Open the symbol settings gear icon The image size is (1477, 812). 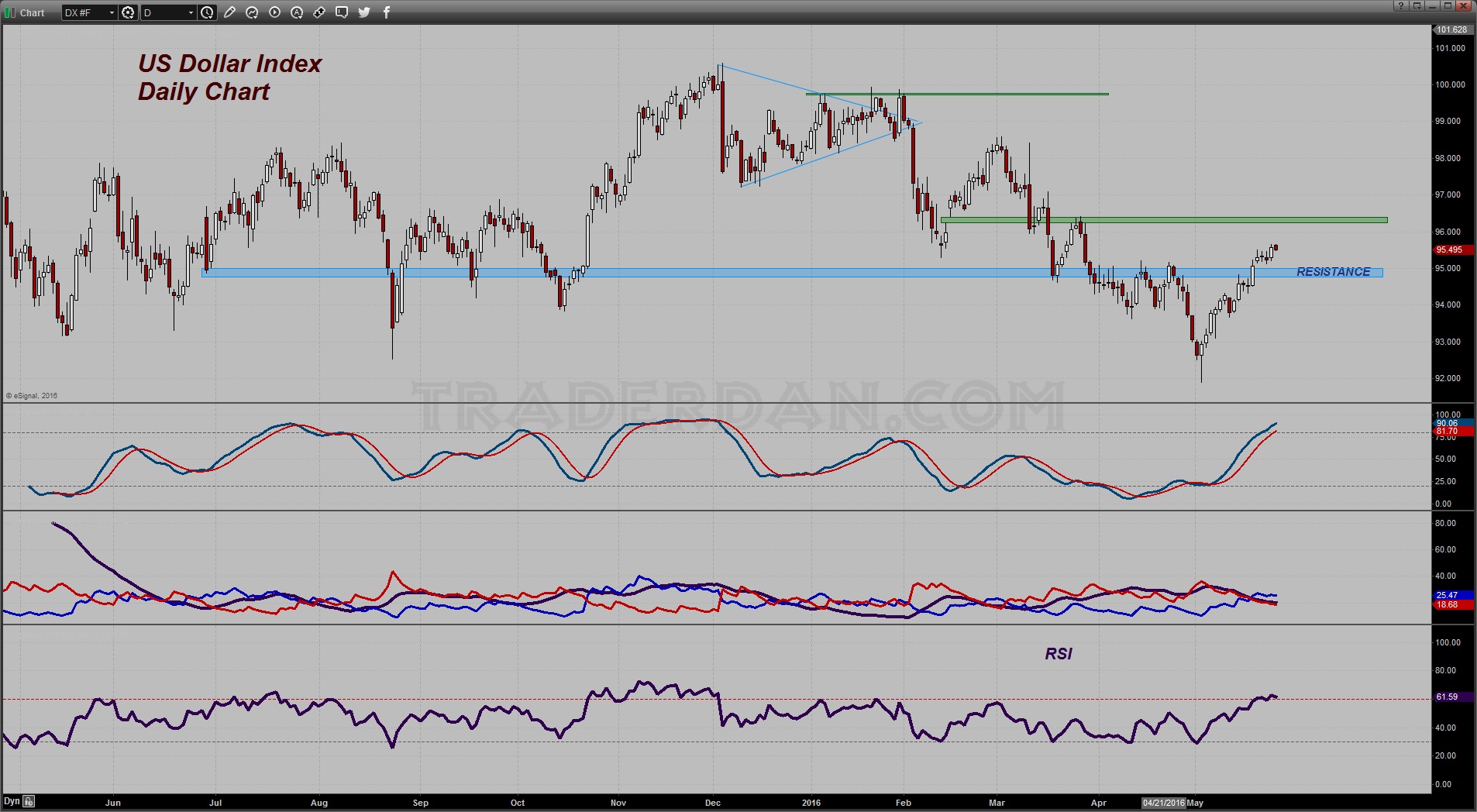pos(128,12)
